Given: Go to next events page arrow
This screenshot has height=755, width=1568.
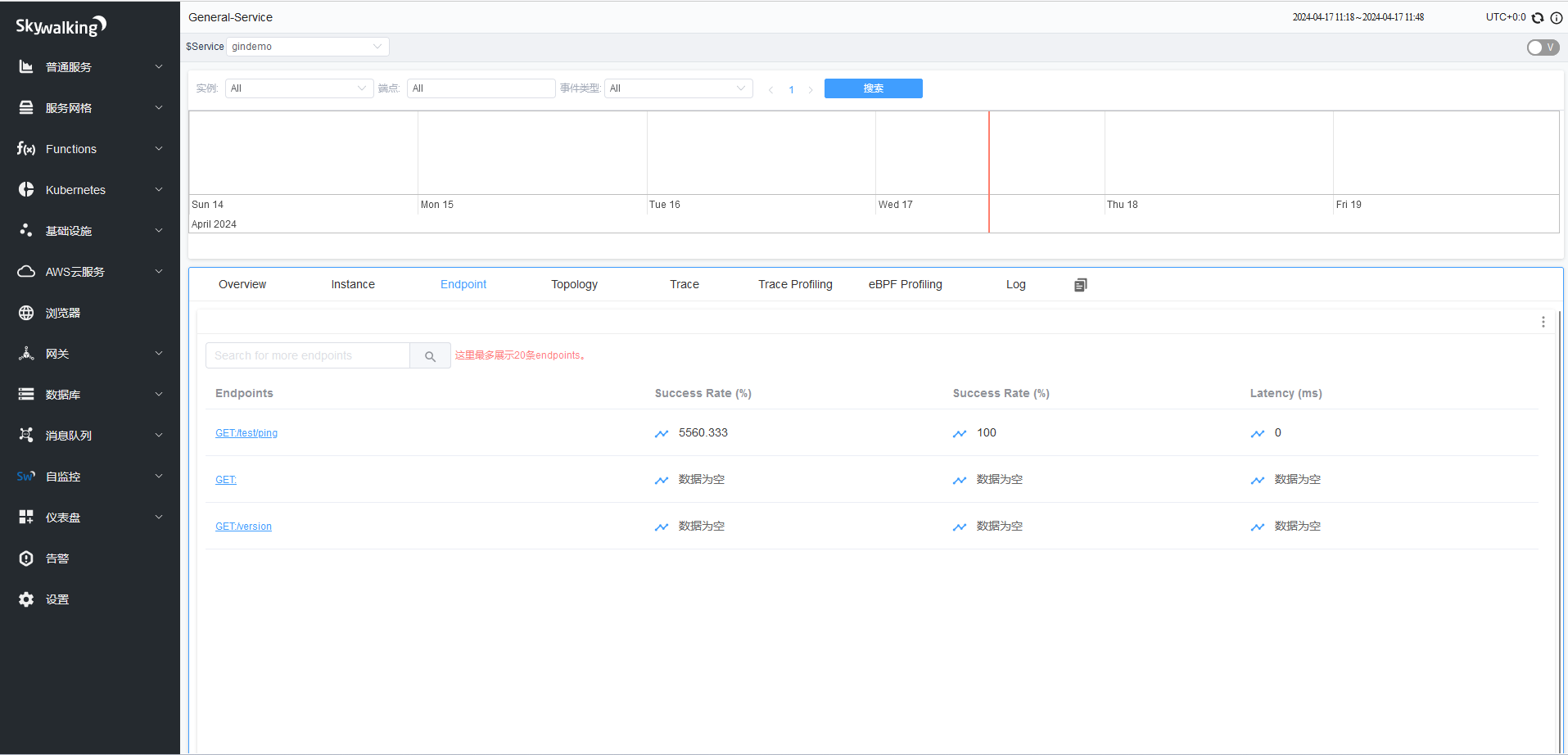Looking at the screenshot, I should 811,89.
